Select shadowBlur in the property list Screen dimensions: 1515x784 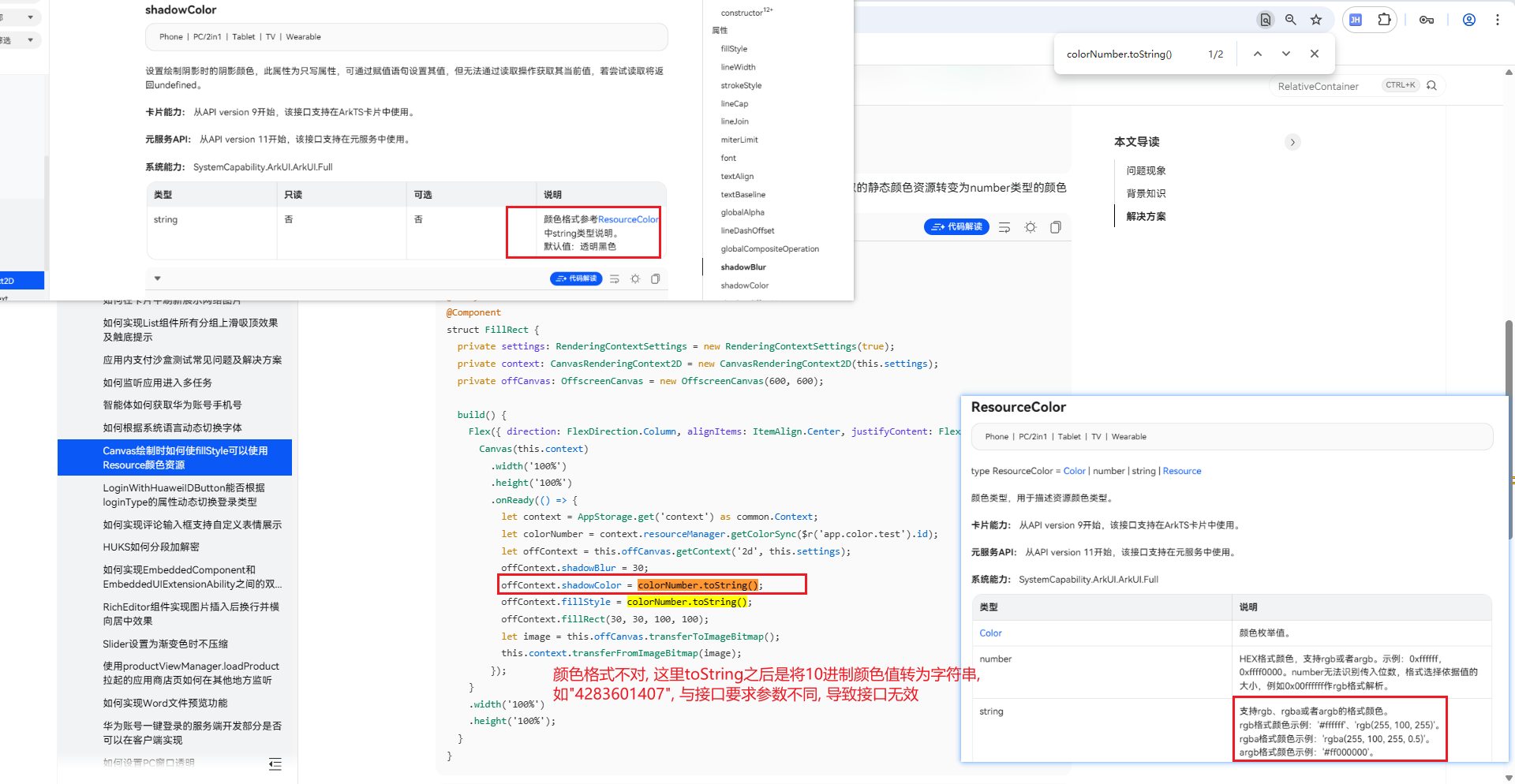[743, 267]
